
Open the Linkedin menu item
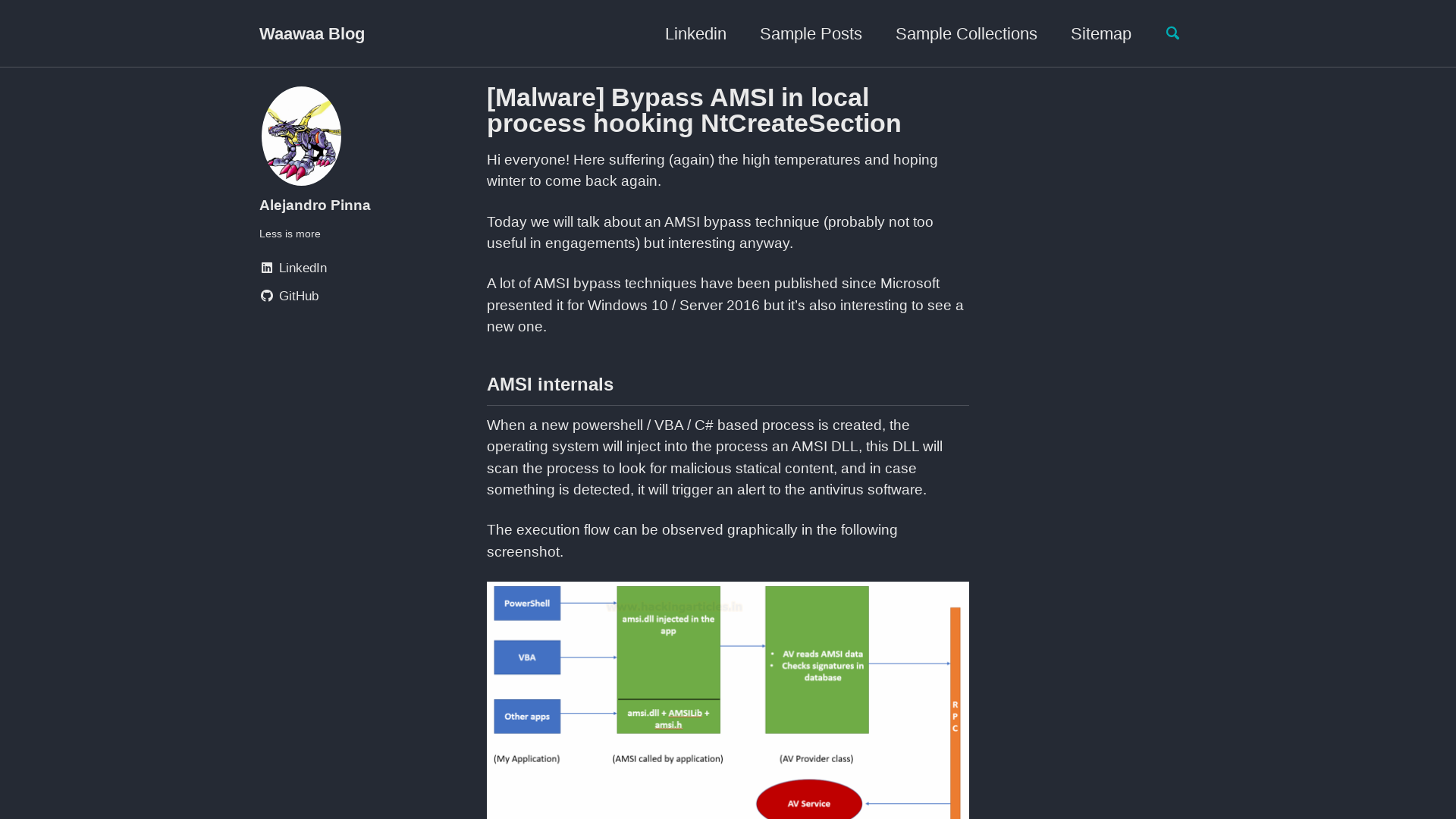[695, 33]
